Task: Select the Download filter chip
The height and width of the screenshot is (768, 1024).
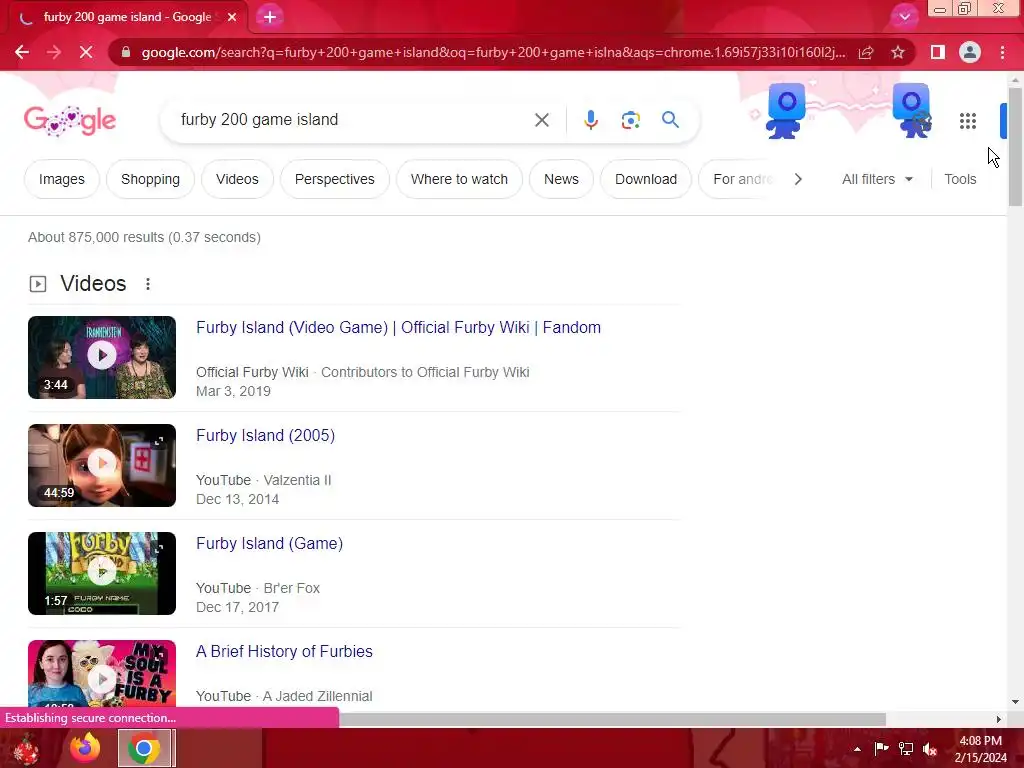Action: (646, 179)
